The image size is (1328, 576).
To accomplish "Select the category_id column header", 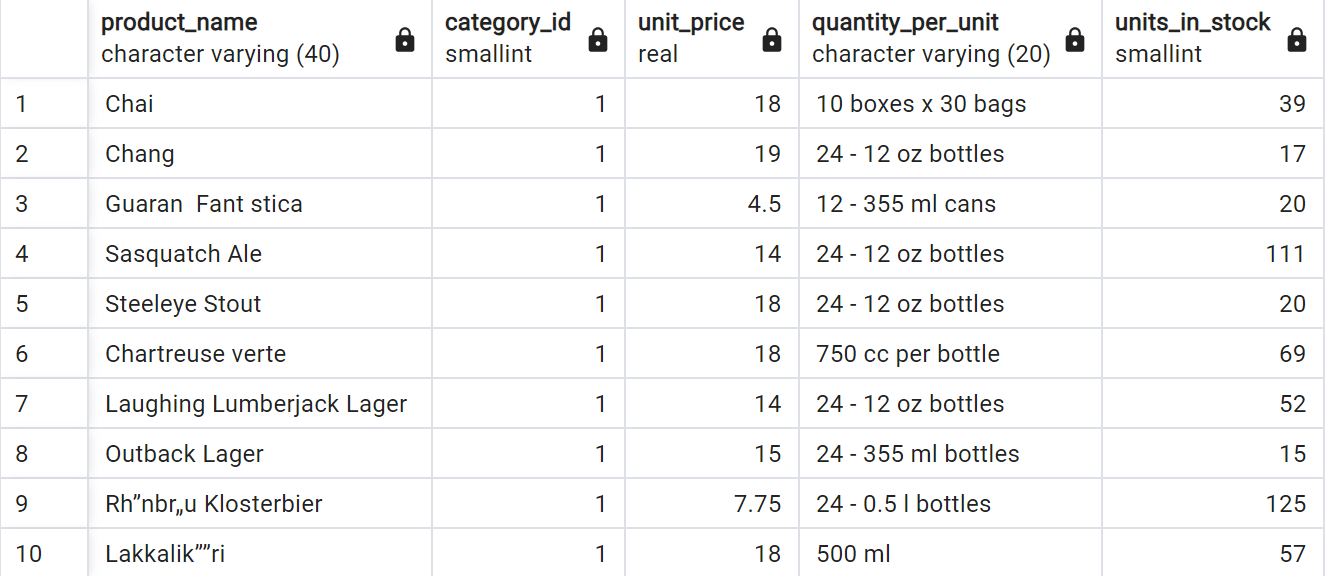I will coord(529,39).
